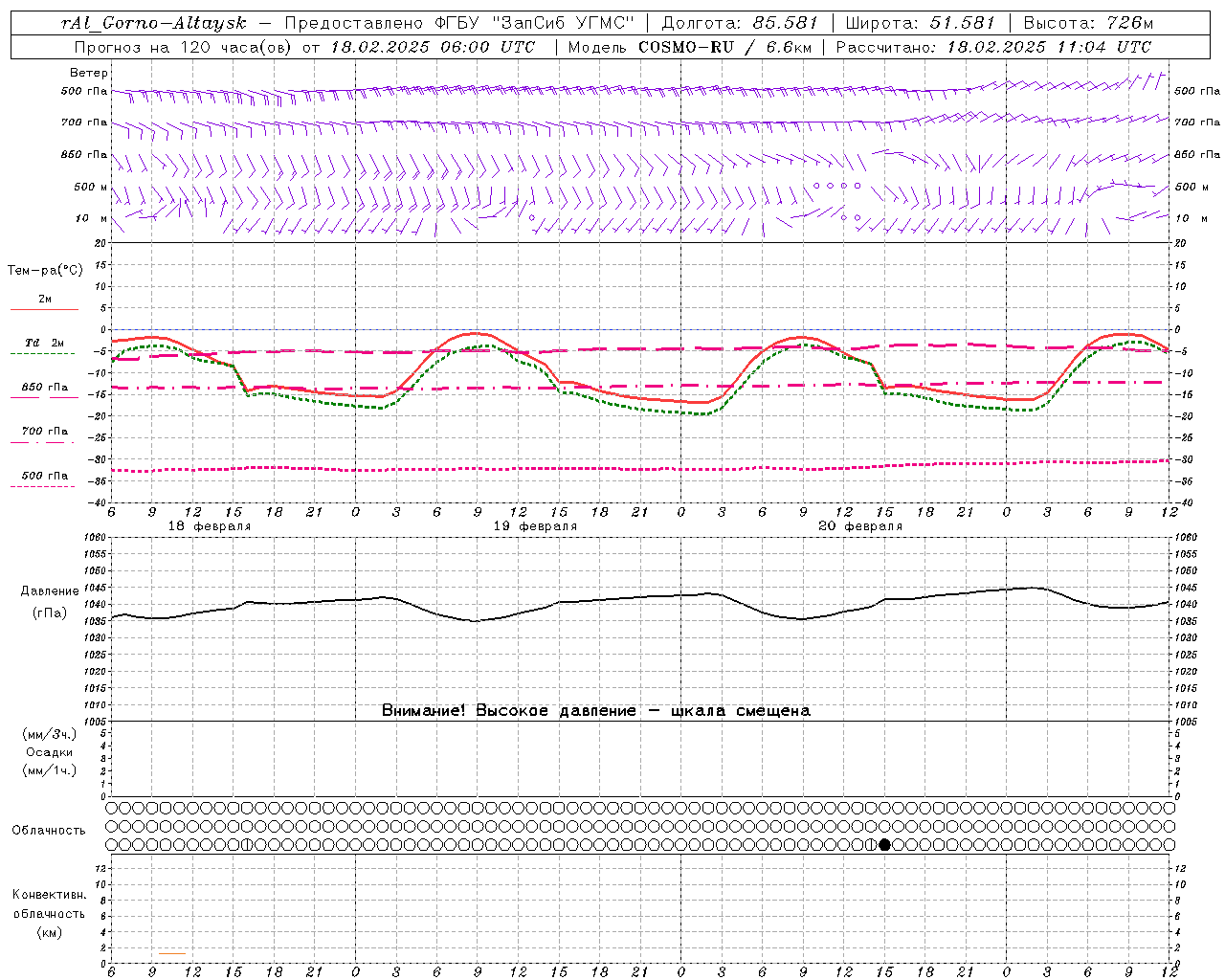Viewport: 1225px width, 980px height.
Task: Click the Ветер panel label
Action: tap(89, 73)
